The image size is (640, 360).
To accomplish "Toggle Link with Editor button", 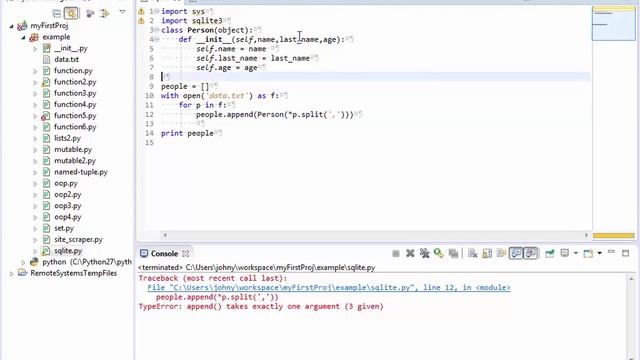I will coord(71,13).
